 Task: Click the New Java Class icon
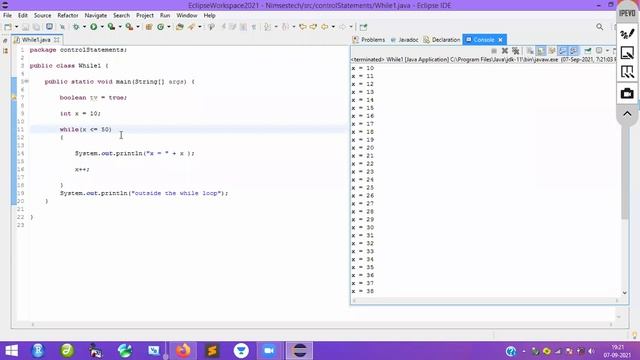(160, 27)
